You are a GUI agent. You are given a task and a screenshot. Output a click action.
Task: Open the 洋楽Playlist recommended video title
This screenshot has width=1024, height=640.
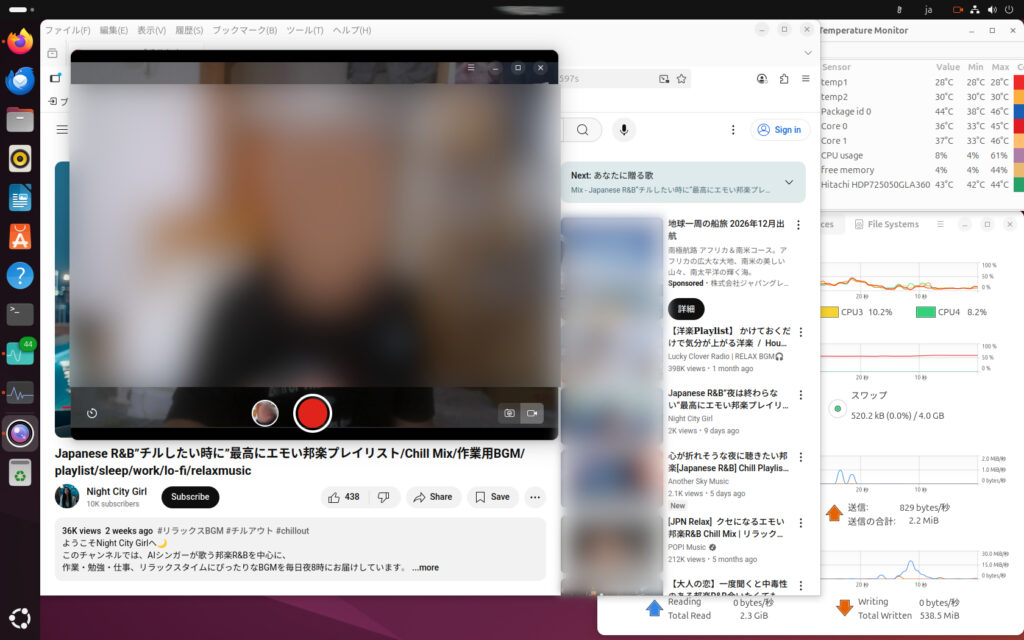pyautogui.click(x=729, y=337)
